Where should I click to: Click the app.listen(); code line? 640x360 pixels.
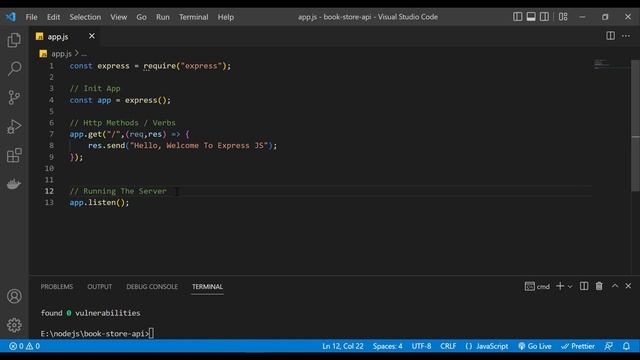pos(99,202)
